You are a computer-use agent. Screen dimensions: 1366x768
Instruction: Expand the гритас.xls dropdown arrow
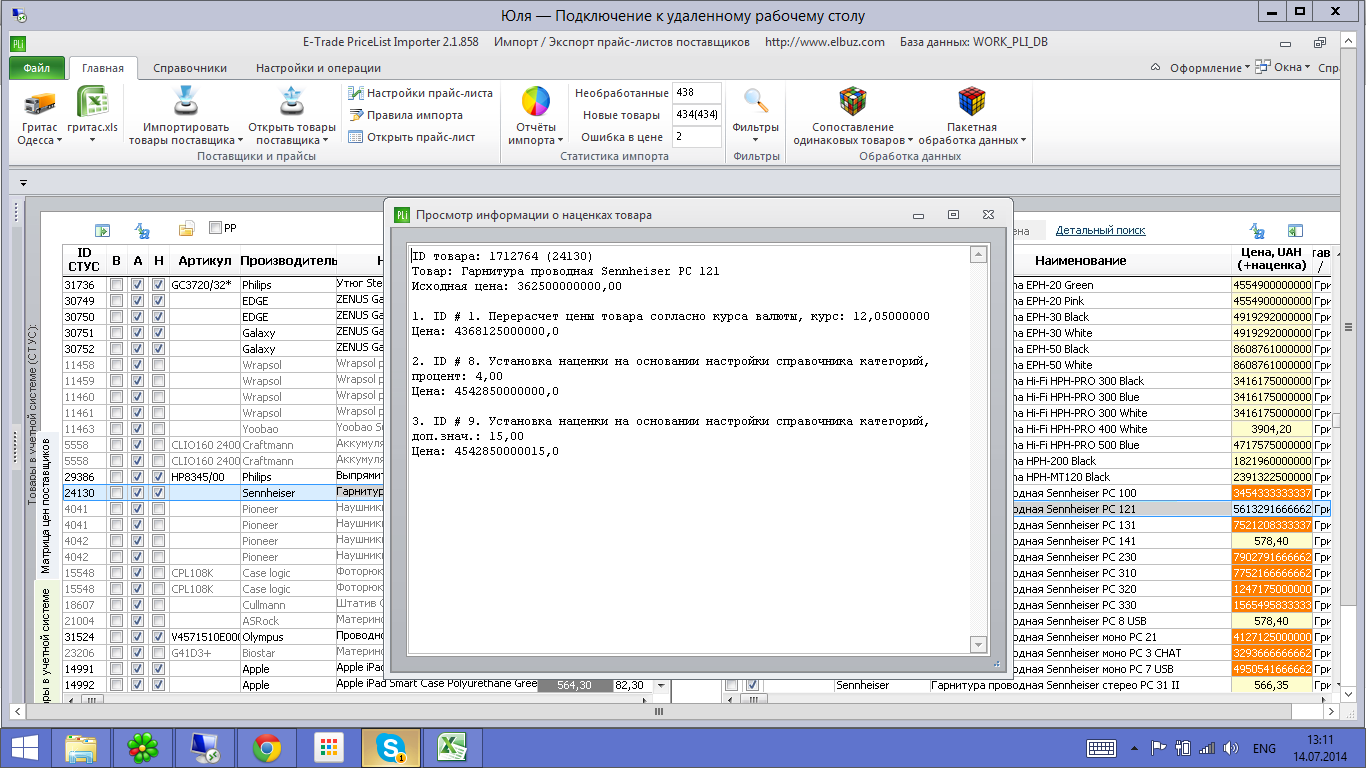click(x=92, y=141)
